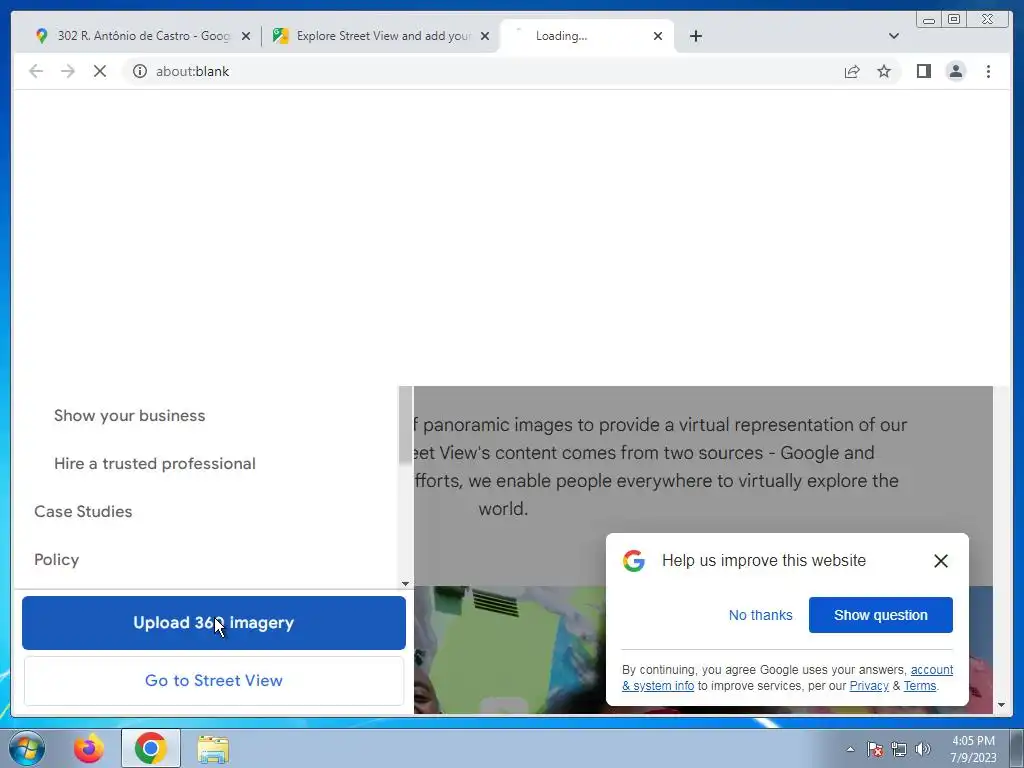This screenshot has height=768, width=1024.
Task: Open Policy menu item
Action: pos(56,560)
